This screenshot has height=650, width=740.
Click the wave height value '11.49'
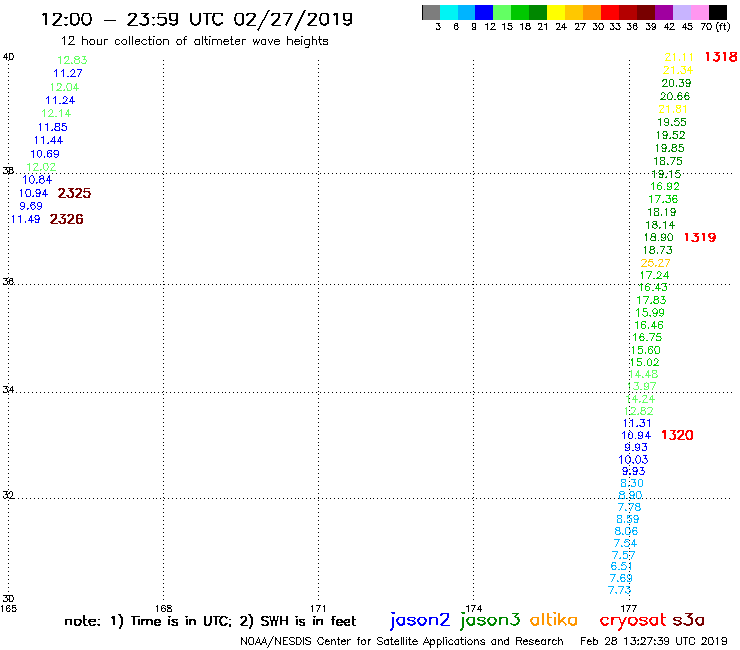[25, 219]
